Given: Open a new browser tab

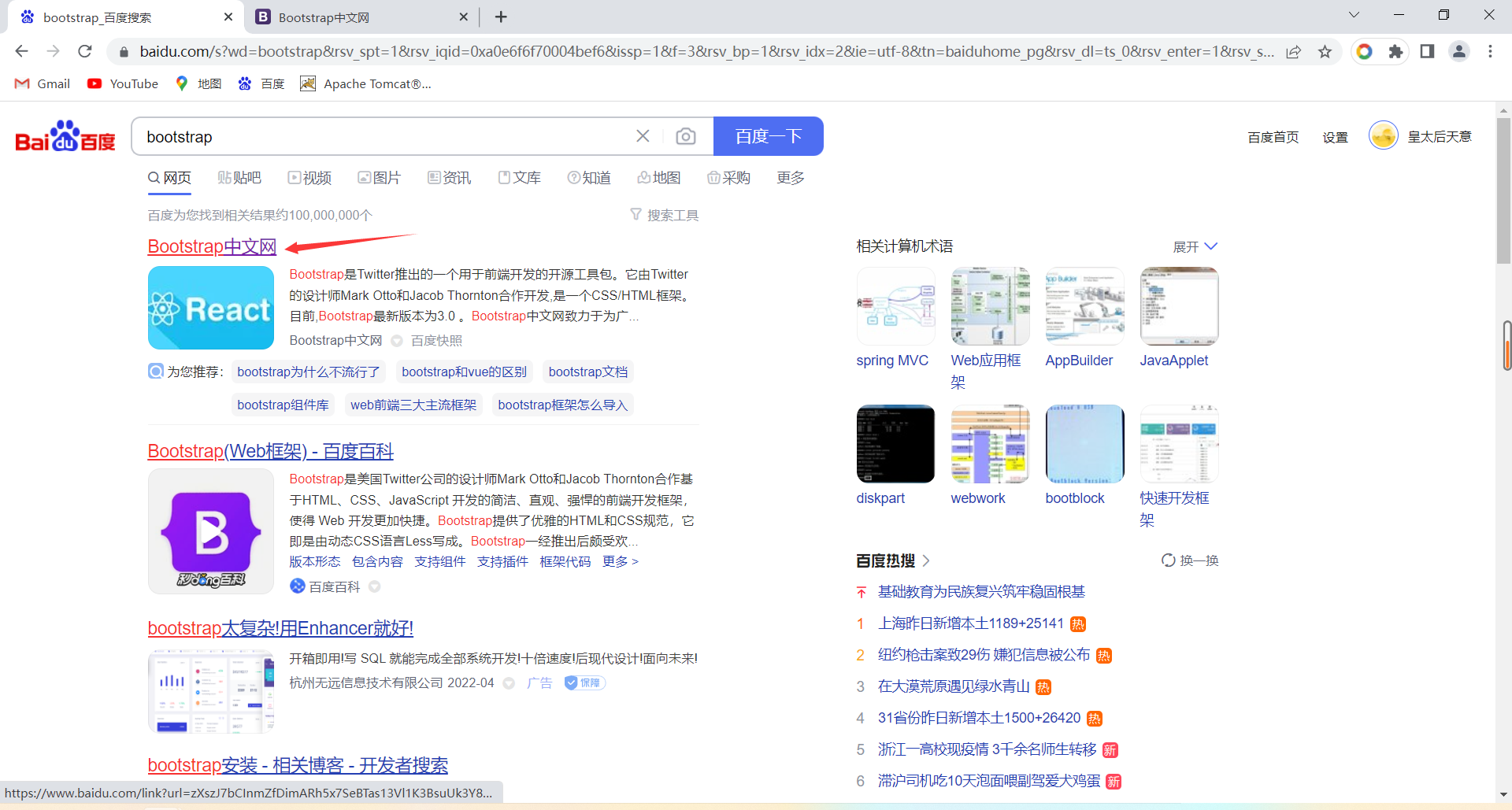Looking at the screenshot, I should tap(501, 17).
